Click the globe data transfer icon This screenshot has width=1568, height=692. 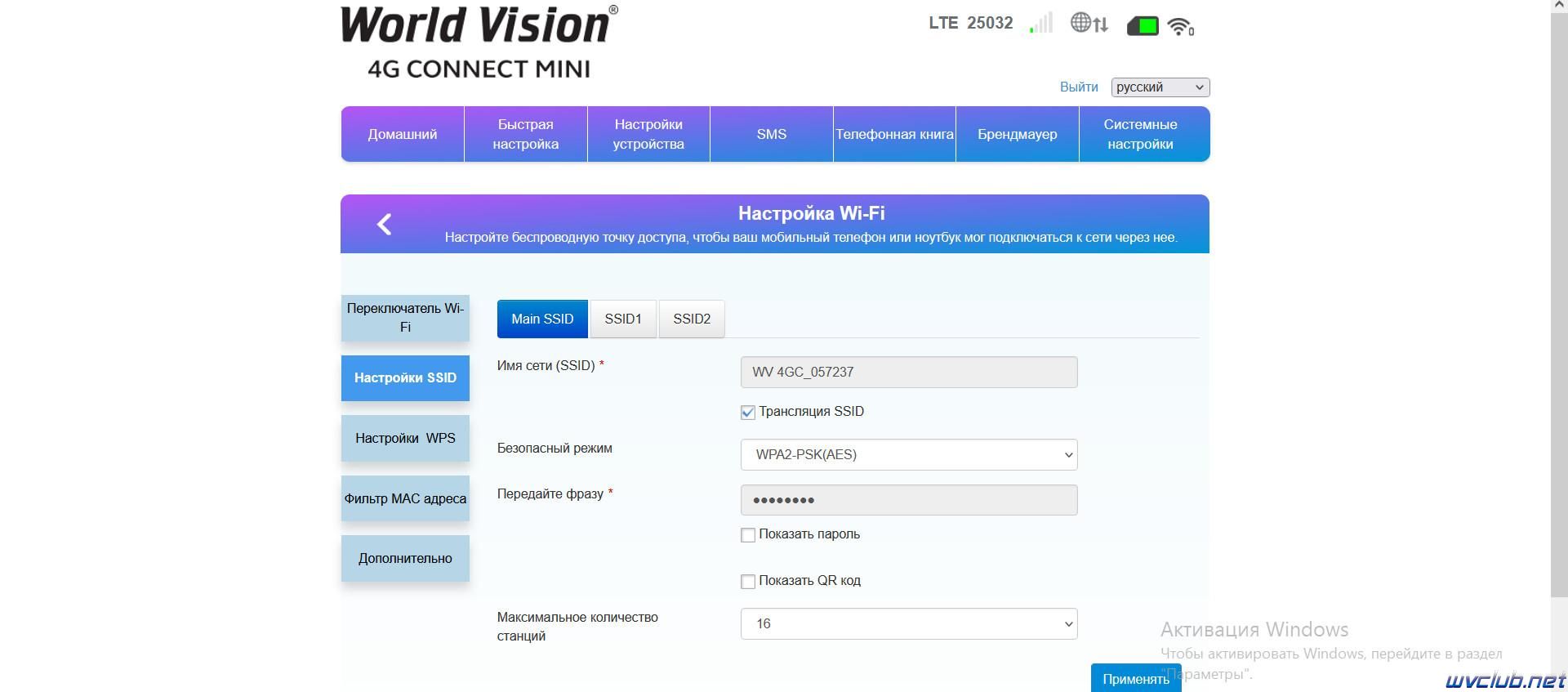click(x=1089, y=23)
